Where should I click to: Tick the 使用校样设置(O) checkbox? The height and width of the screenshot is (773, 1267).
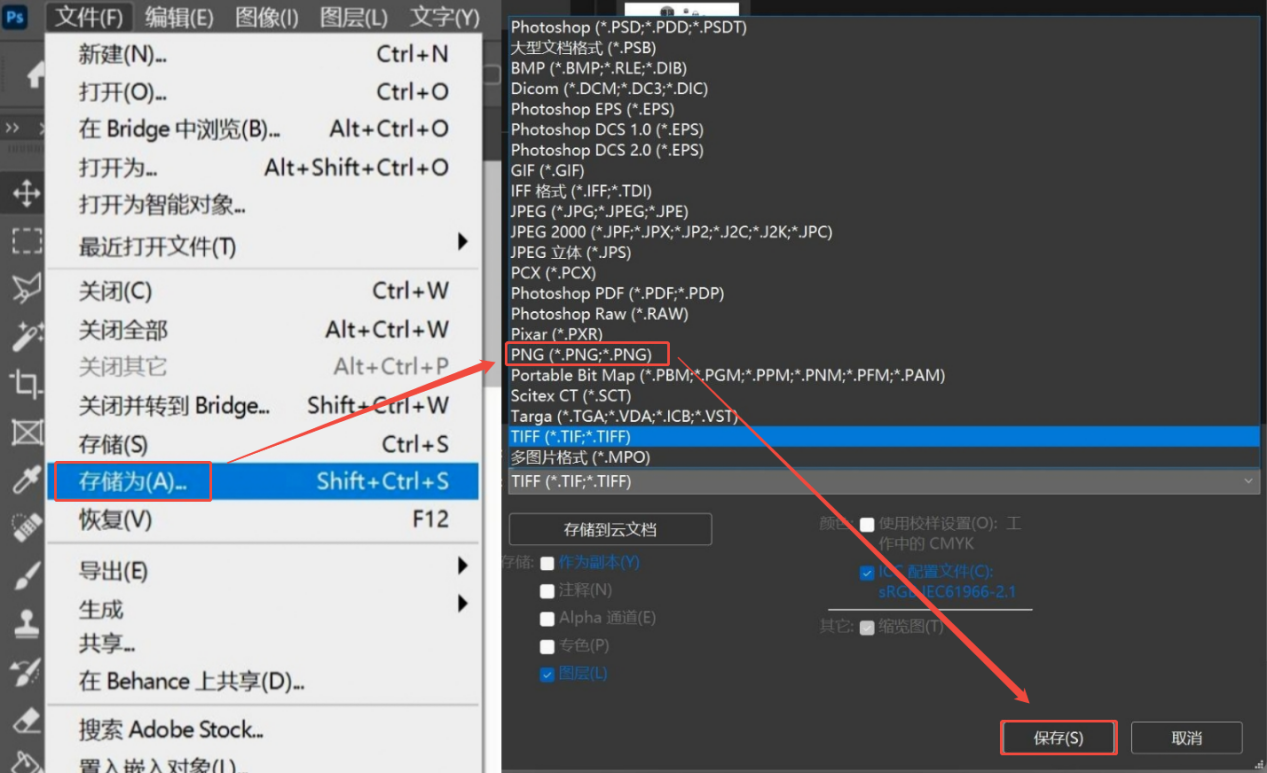pos(867,524)
